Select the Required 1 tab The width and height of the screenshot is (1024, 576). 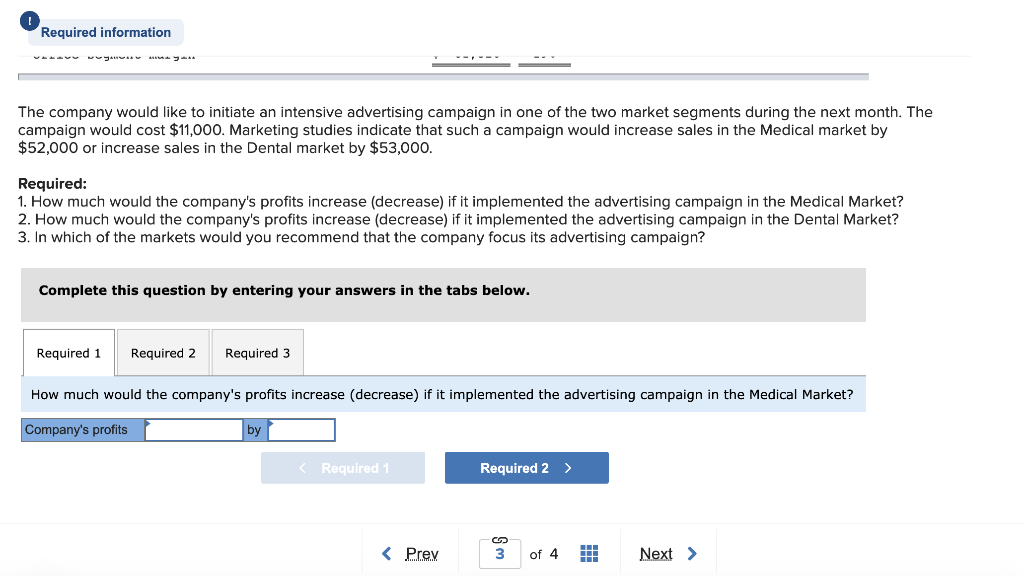coord(67,352)
